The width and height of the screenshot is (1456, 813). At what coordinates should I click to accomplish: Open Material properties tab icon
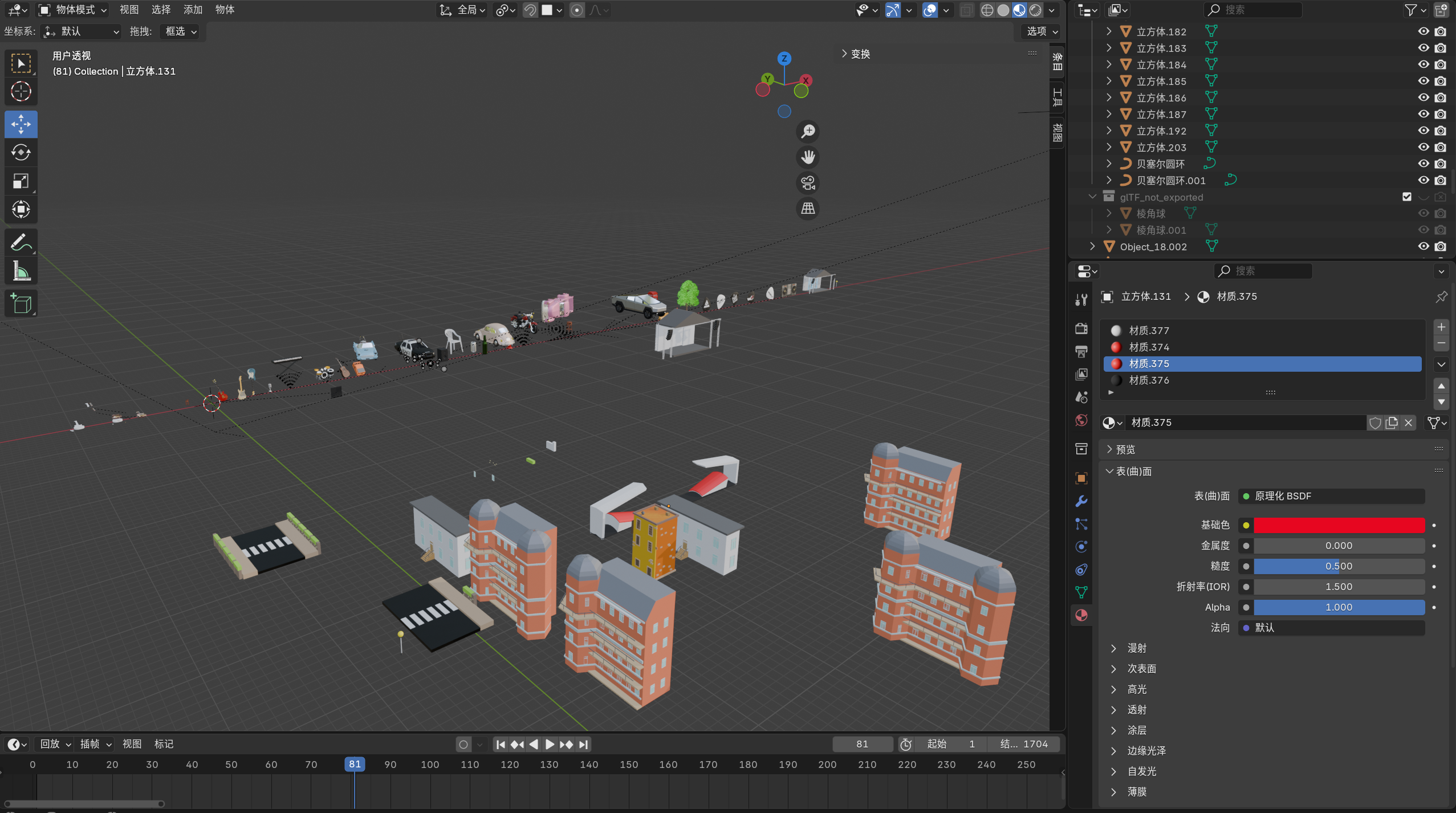1081,615
